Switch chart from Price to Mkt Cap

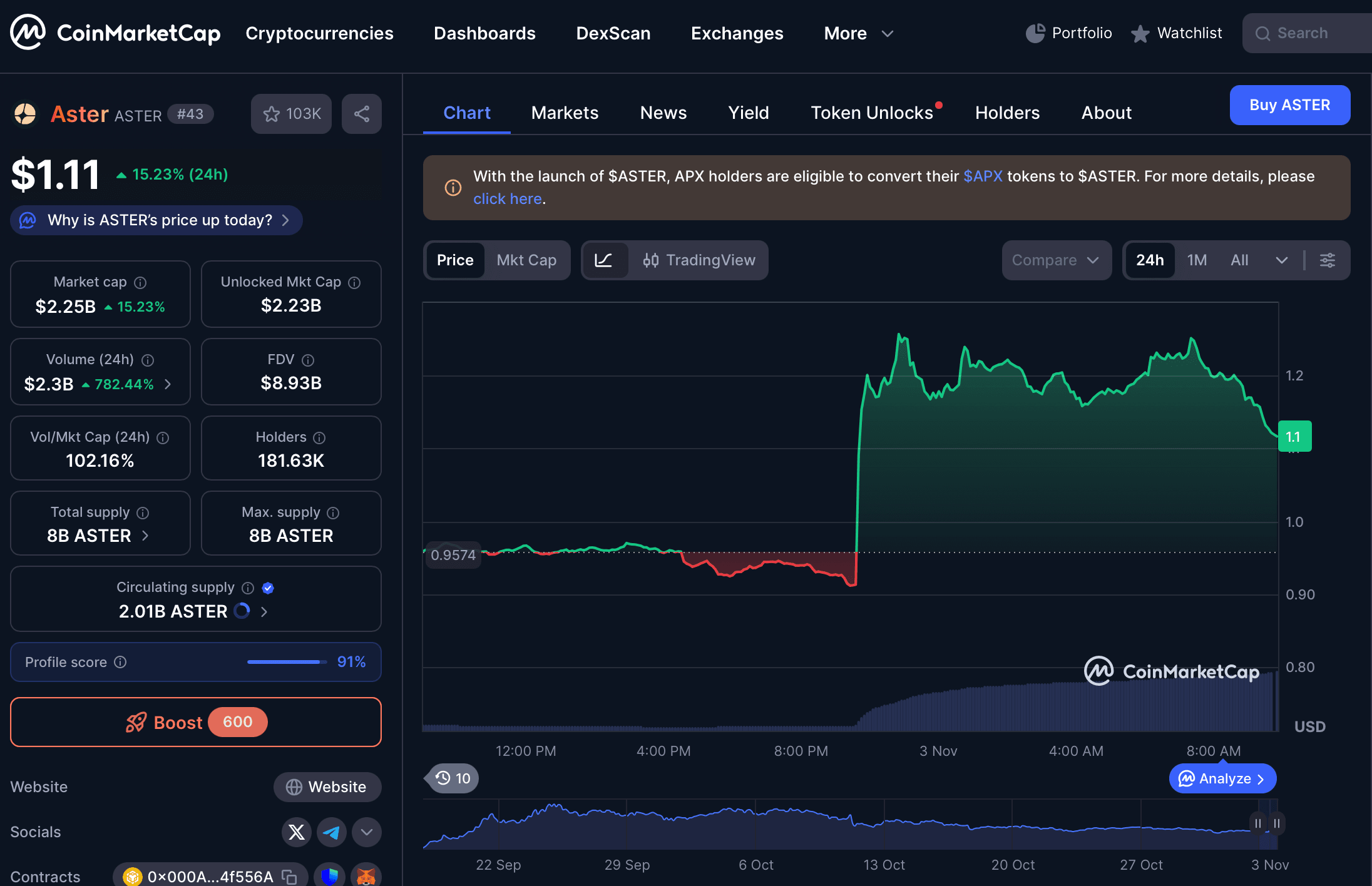[x=526, y=260]
